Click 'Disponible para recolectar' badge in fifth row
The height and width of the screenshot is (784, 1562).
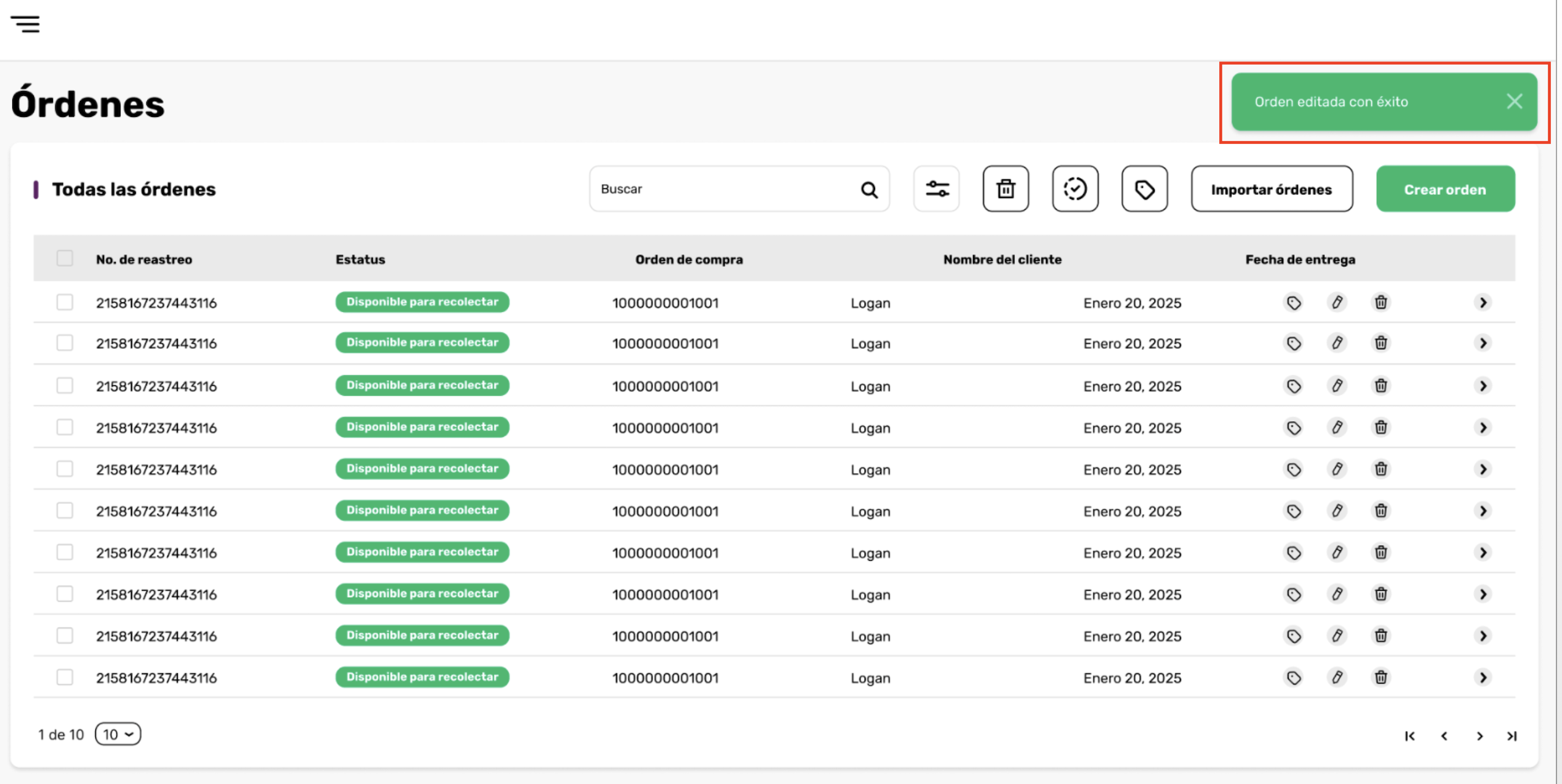click(422, 469)
